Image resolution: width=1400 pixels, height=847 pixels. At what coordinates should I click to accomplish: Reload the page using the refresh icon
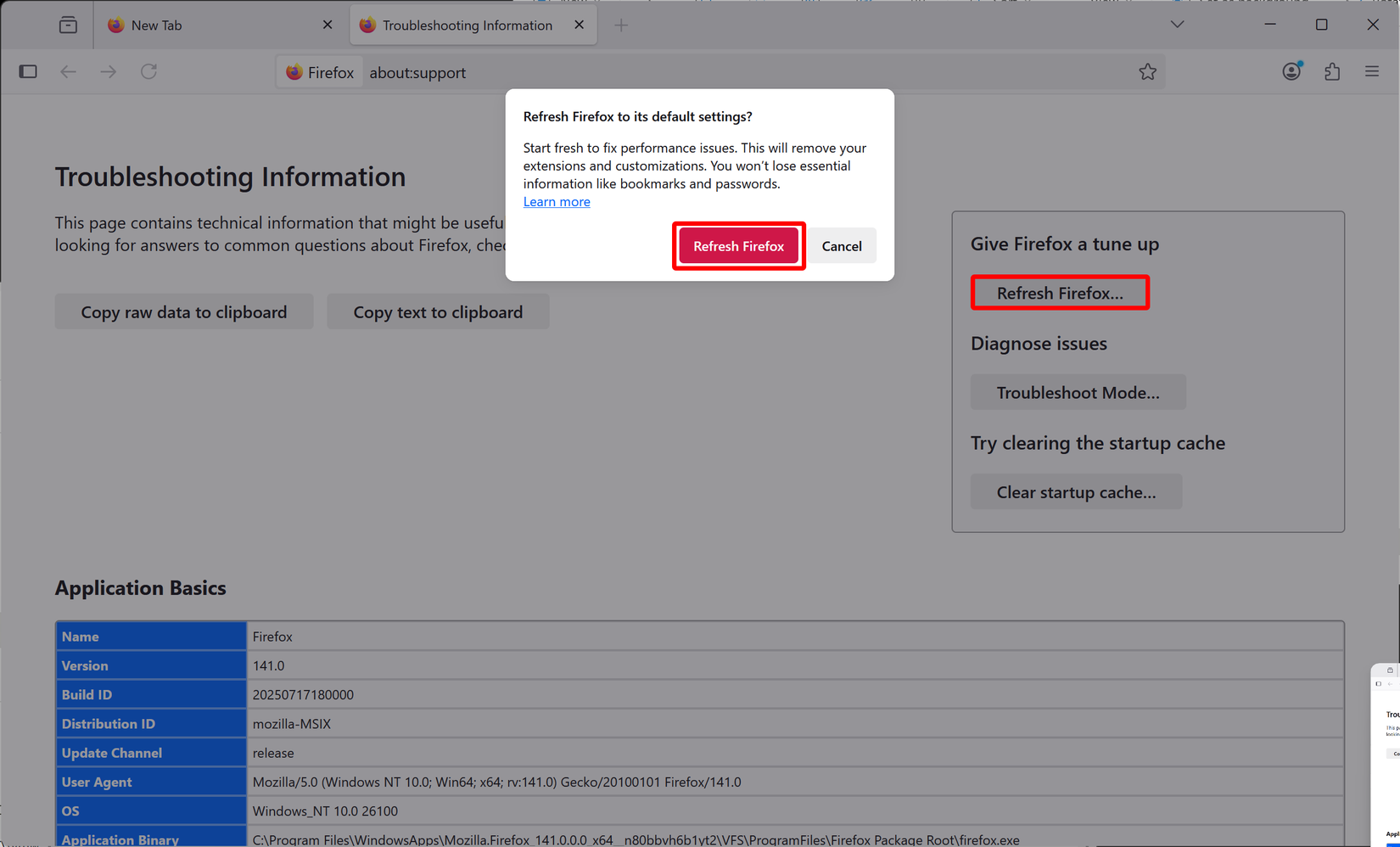(x=148, y=71)
